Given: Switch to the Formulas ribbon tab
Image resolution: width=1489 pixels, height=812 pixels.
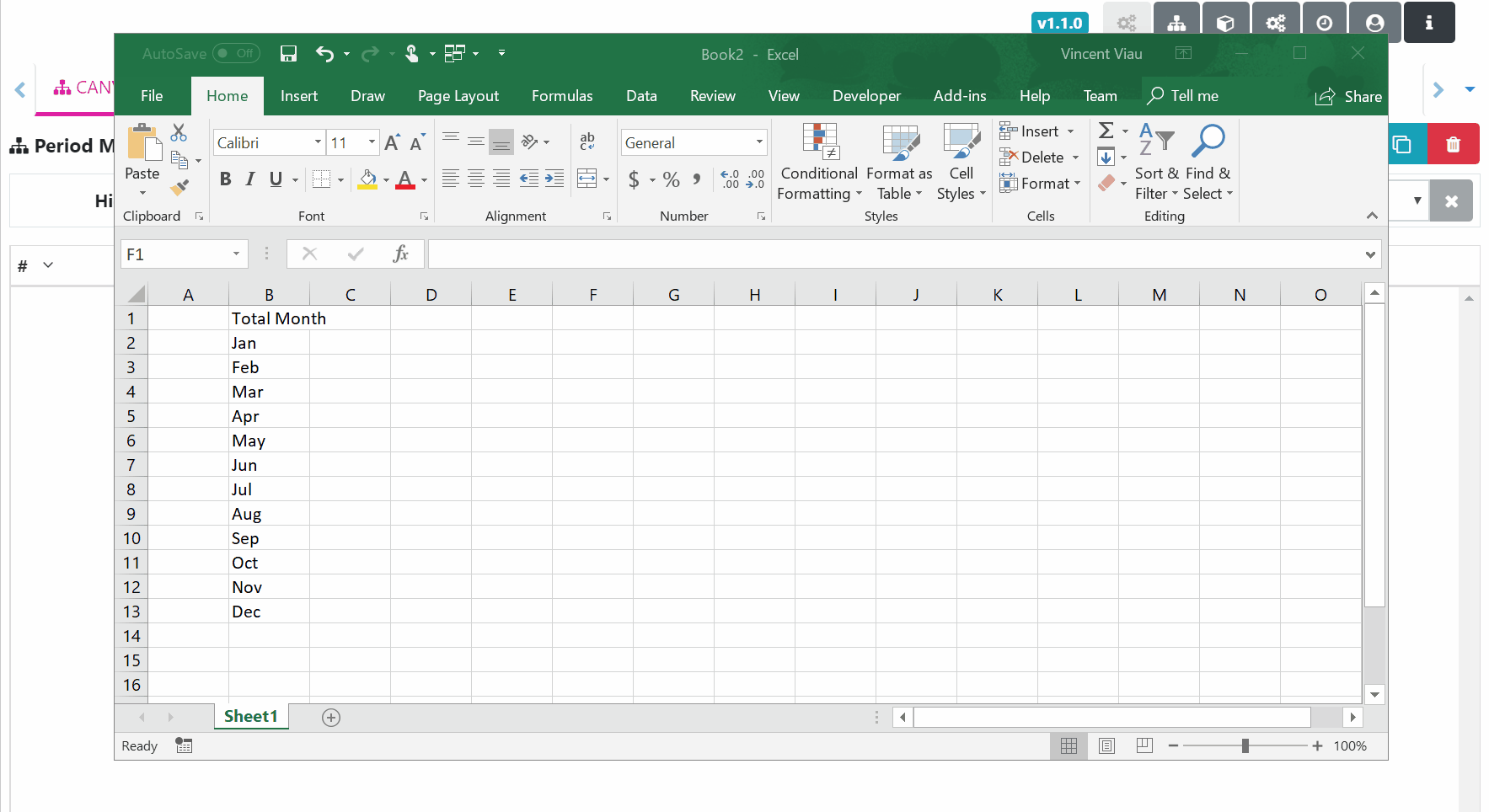Looking at the screenshot, I should 561,96.
